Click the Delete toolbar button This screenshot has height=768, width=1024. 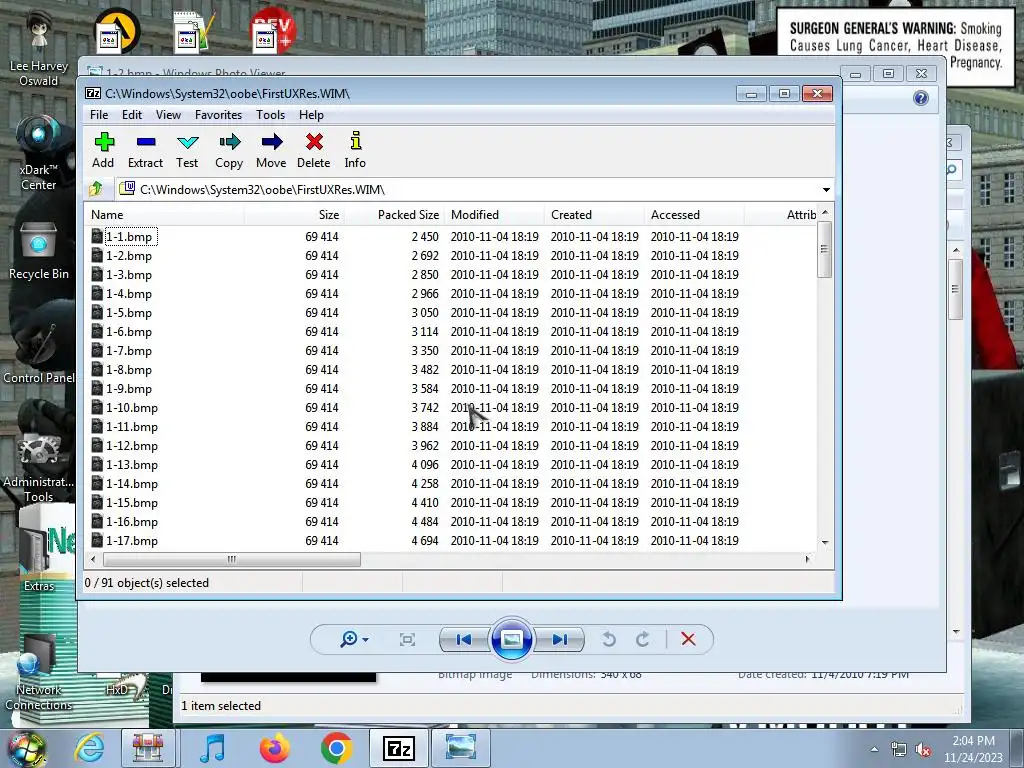coord(313,151)
